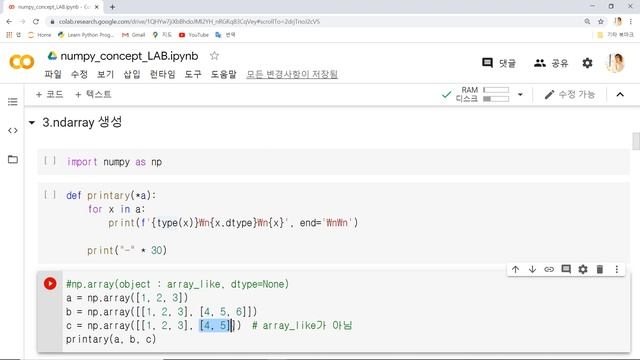Open the 지도 maps bookmark
640x360 pixels.
pyautogui.click(x=162, y=35)
